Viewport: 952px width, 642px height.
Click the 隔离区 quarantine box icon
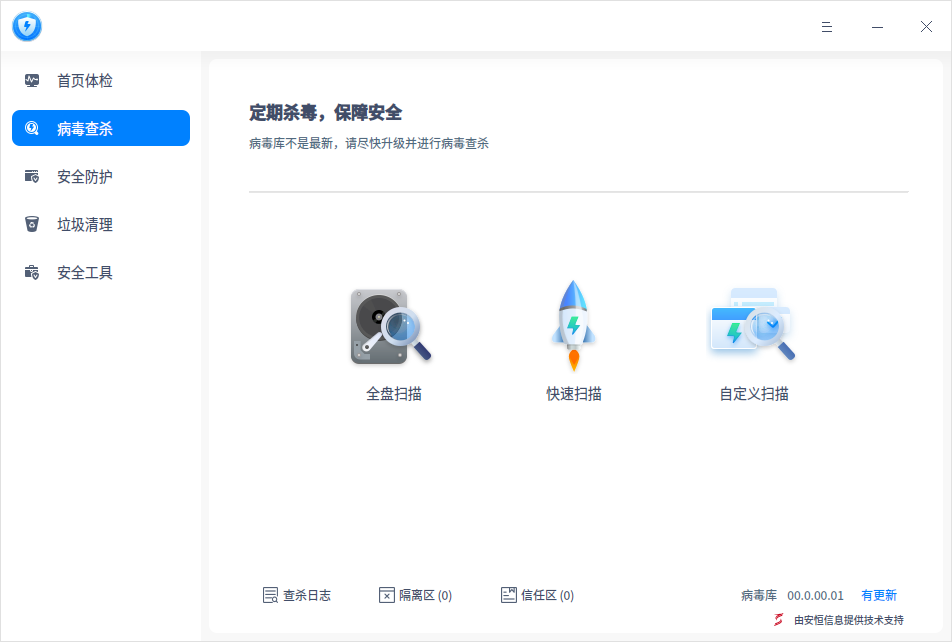pyautogui.click(x=386, y=595)
